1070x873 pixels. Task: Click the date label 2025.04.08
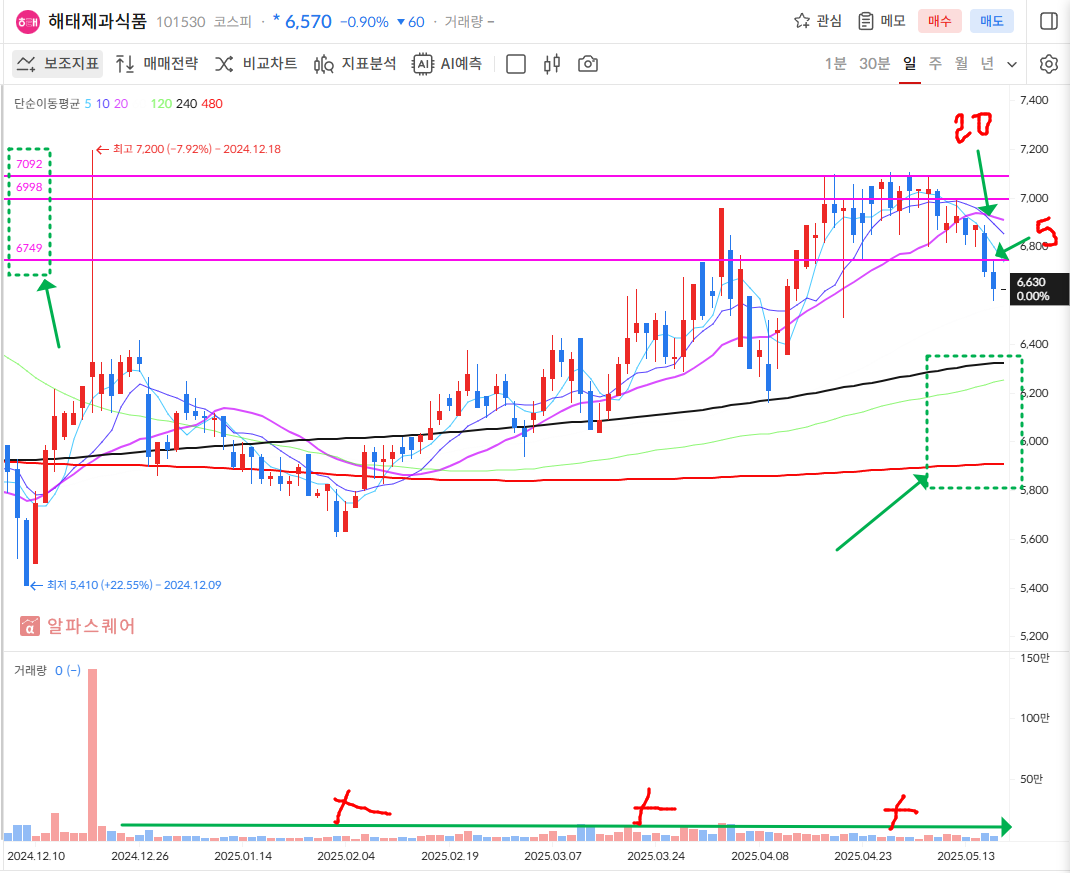click(x=760, y=856)
